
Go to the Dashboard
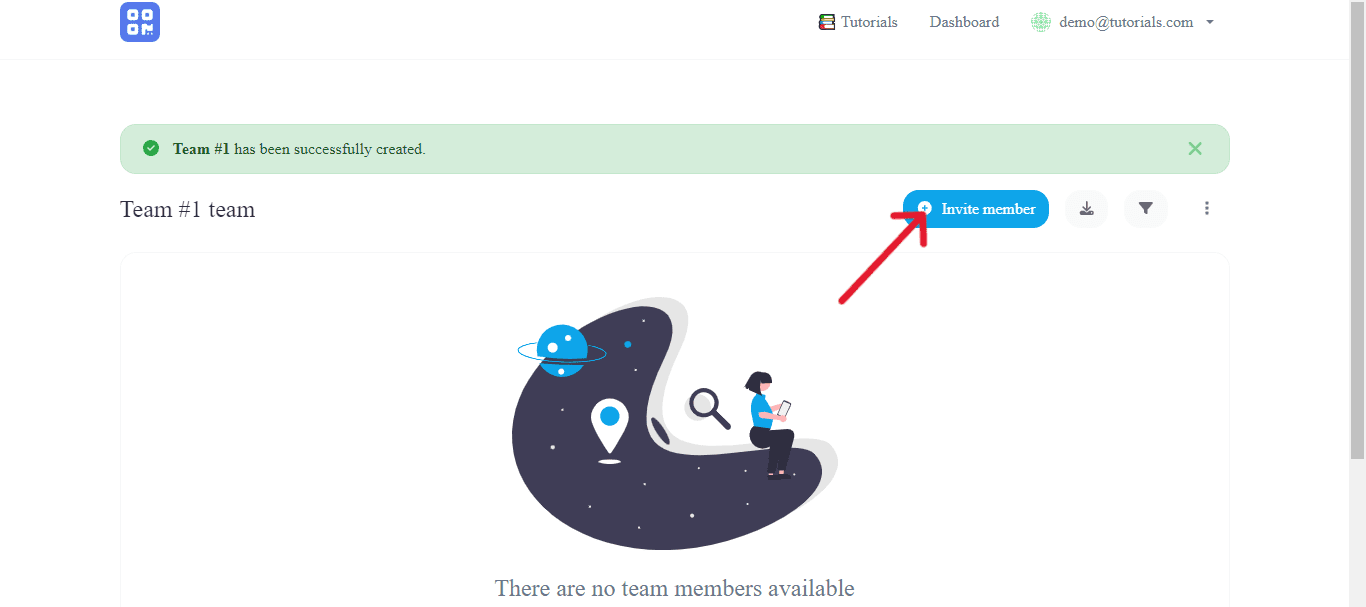coord(964,22)
